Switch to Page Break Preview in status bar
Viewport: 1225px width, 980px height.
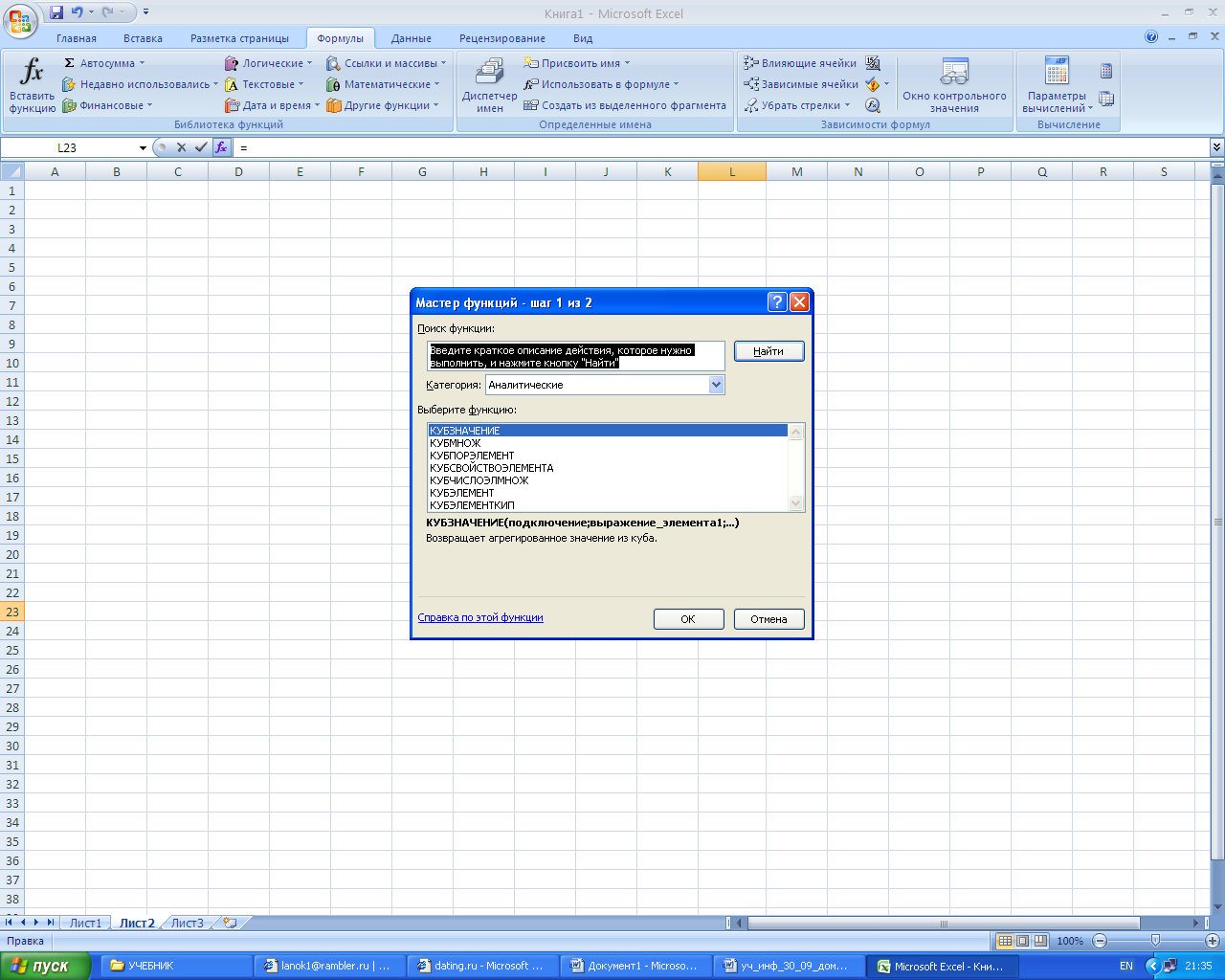tap(1040, 941)
